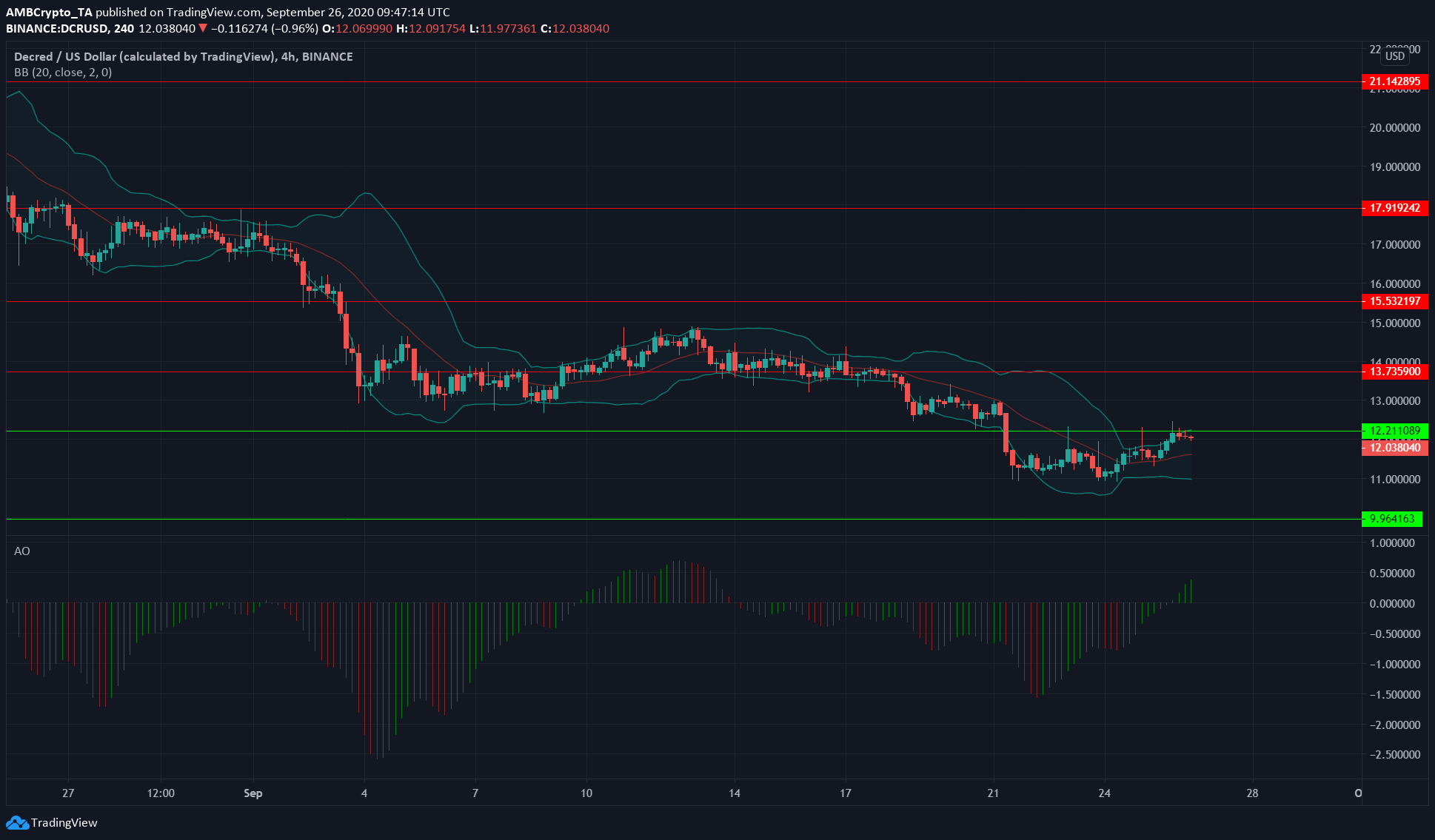Click the AMBCrypto_TA published header text
Screen dimensions: 1435x840
pos(227,13)
